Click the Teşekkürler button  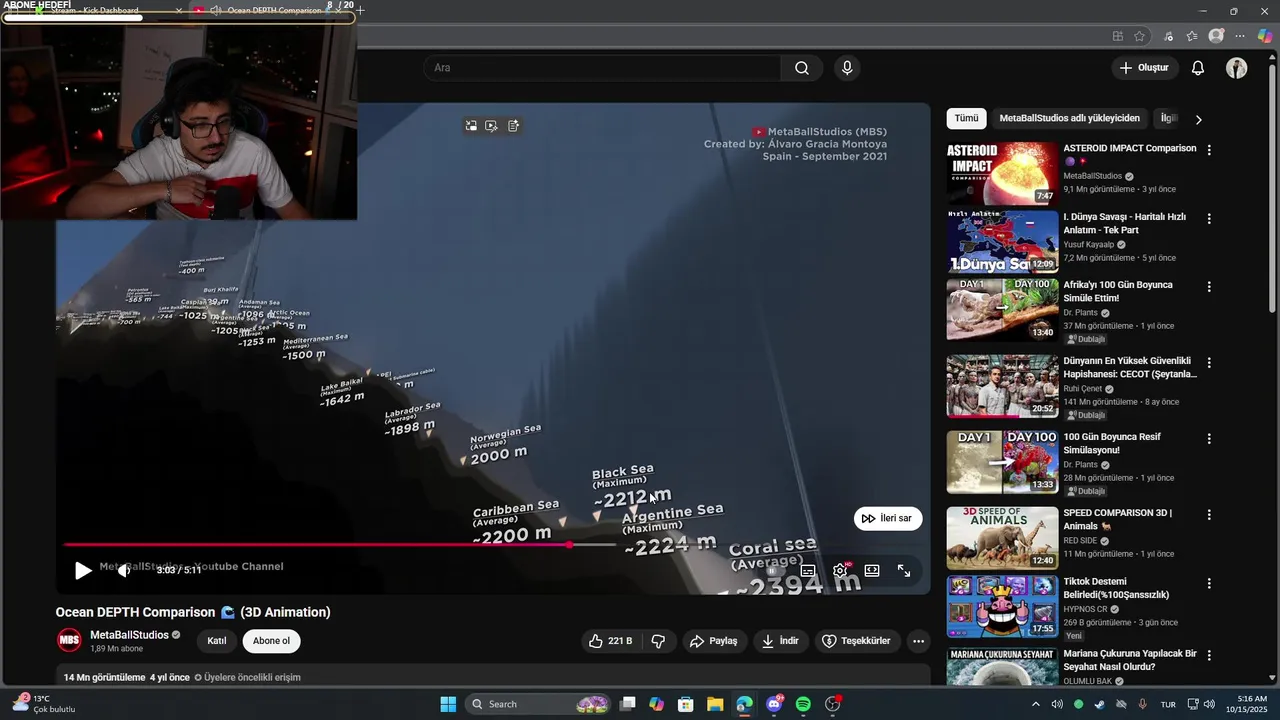[x=856, y=641]
